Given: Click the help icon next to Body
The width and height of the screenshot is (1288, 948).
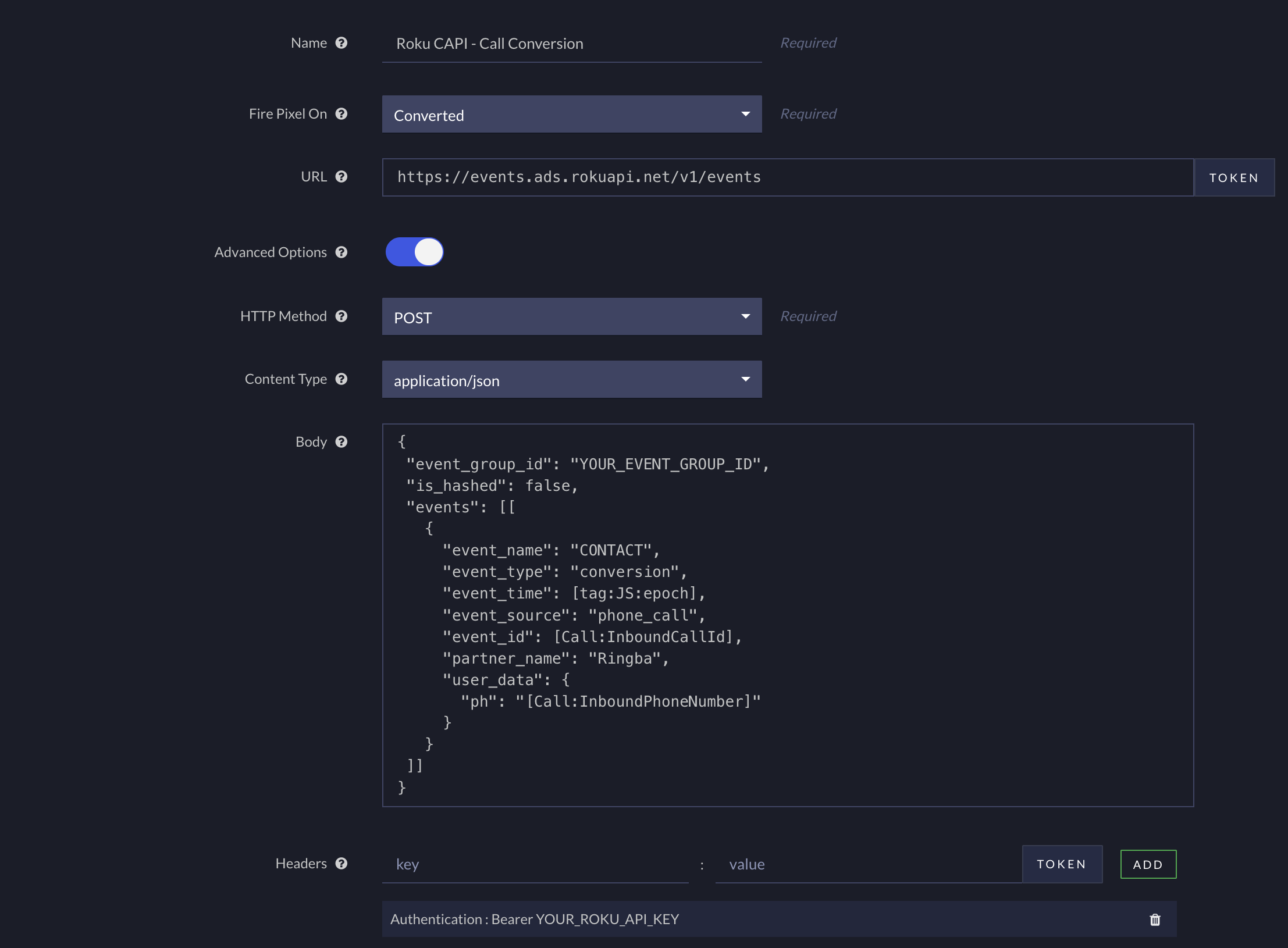Looking at the screenshot, I should [341, 442].
